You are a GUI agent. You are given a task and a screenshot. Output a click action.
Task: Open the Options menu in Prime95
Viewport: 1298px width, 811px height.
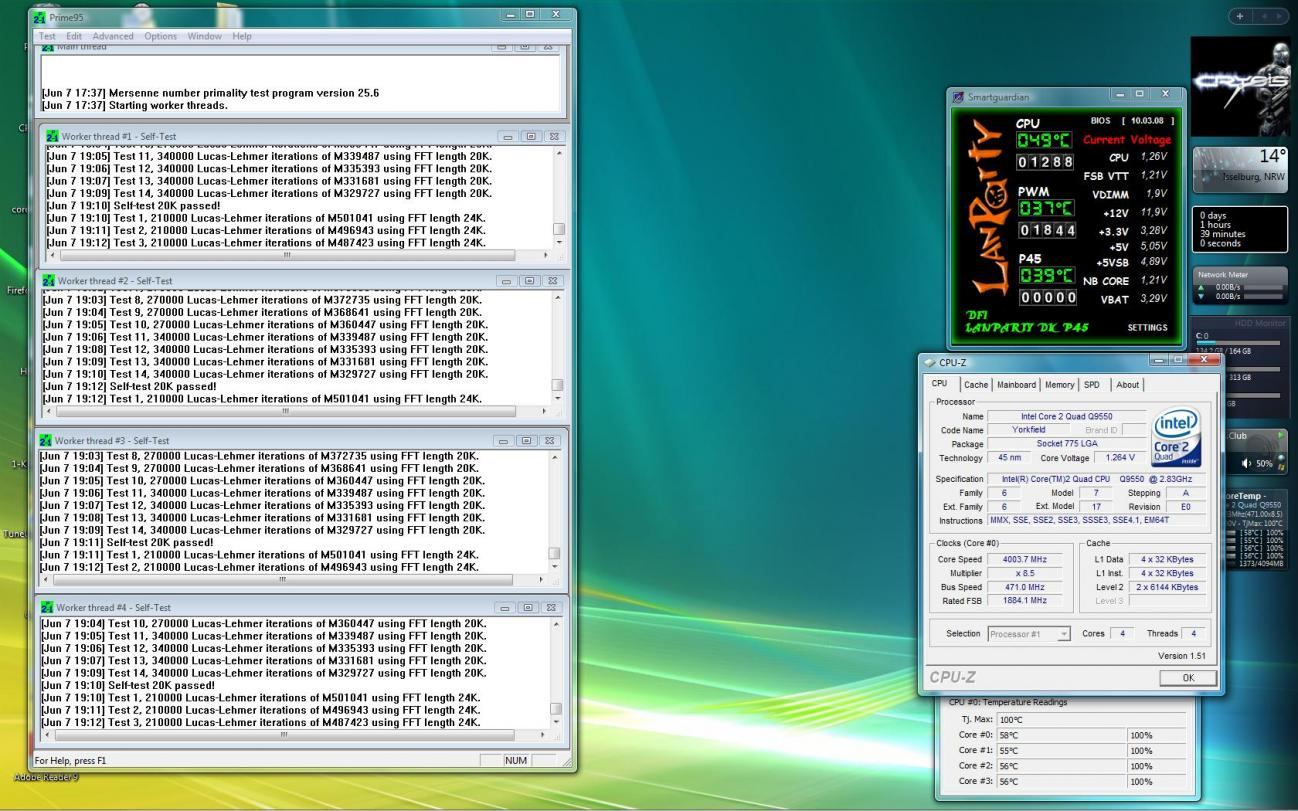(160, 36)
